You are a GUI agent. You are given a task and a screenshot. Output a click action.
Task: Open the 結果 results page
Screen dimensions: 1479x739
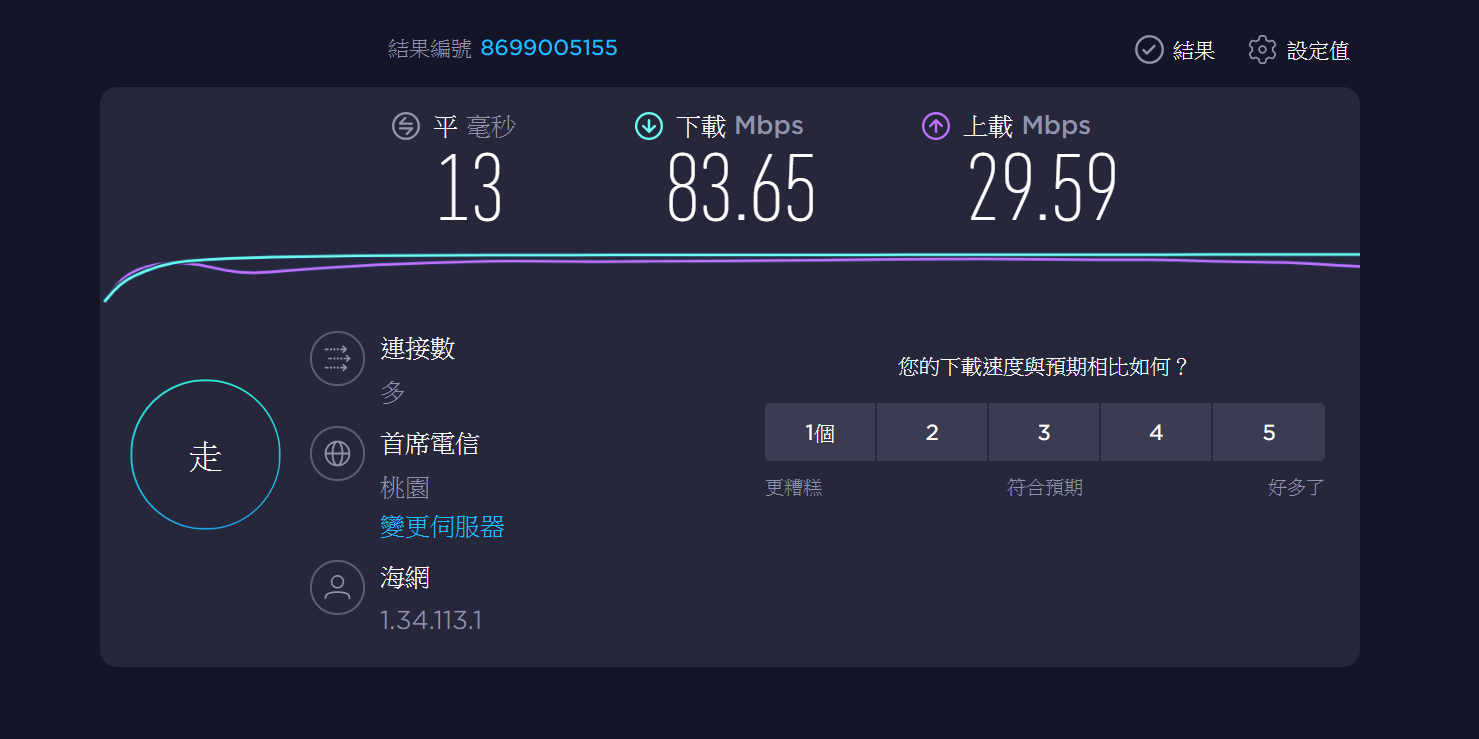(x=1193, y=51)
